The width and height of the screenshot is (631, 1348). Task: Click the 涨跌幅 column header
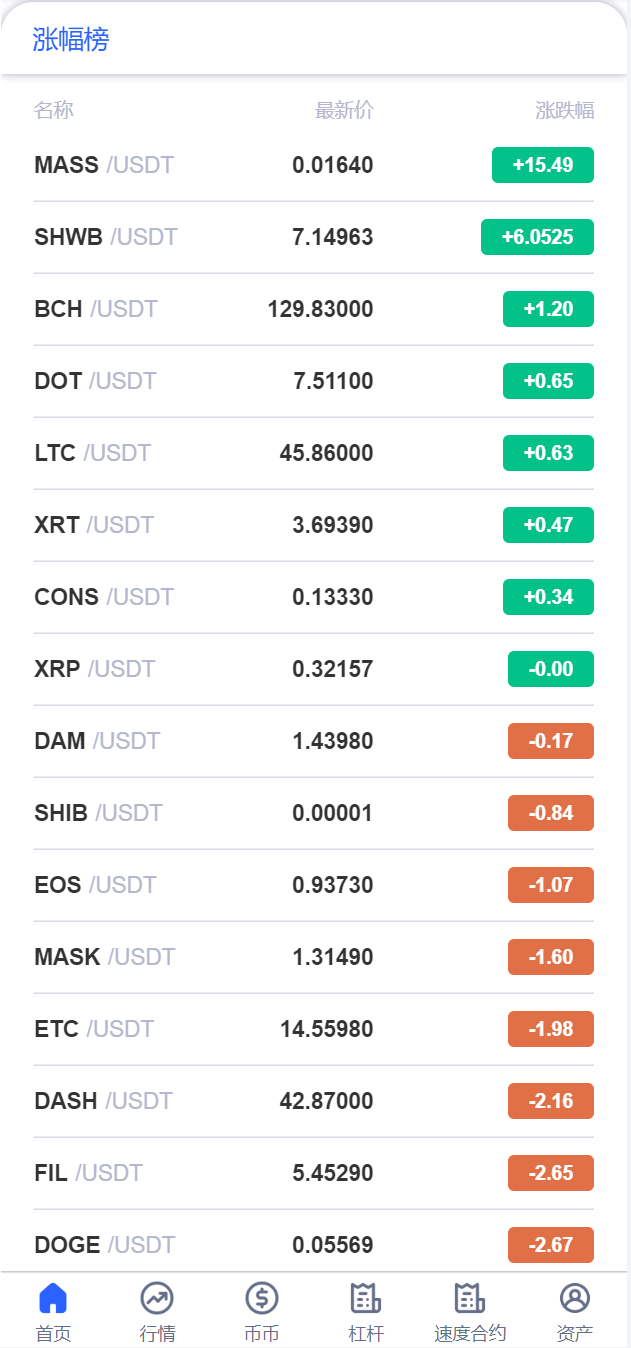point(564,110)
